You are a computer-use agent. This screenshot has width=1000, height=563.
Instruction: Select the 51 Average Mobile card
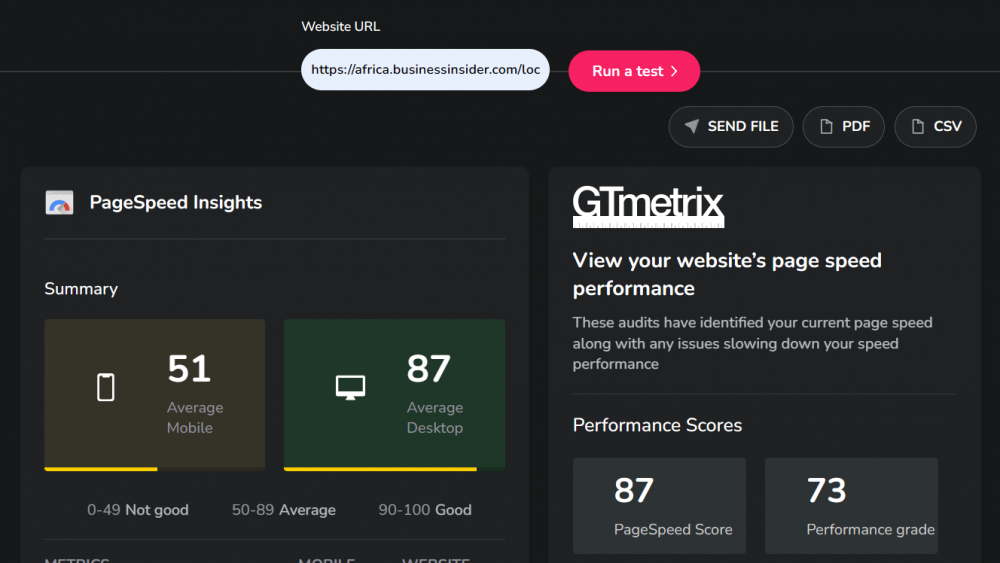pos(154,395)
